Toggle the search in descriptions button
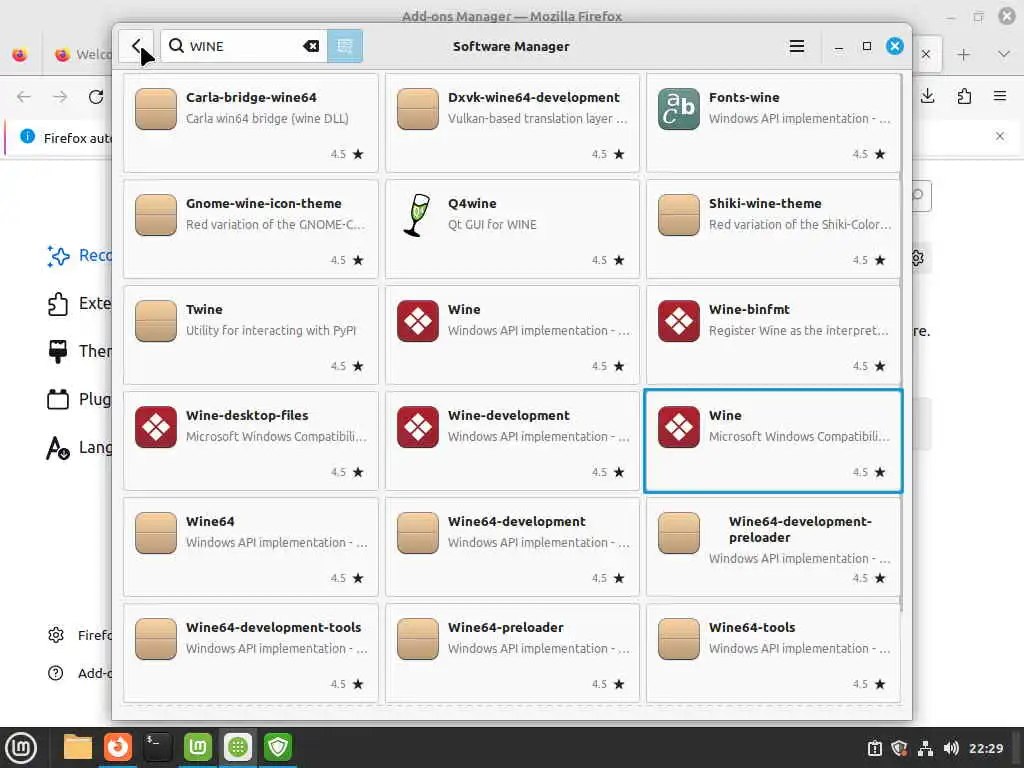Image resolution: width=1024 pixels, height=768 pixels. coord(345,46)
